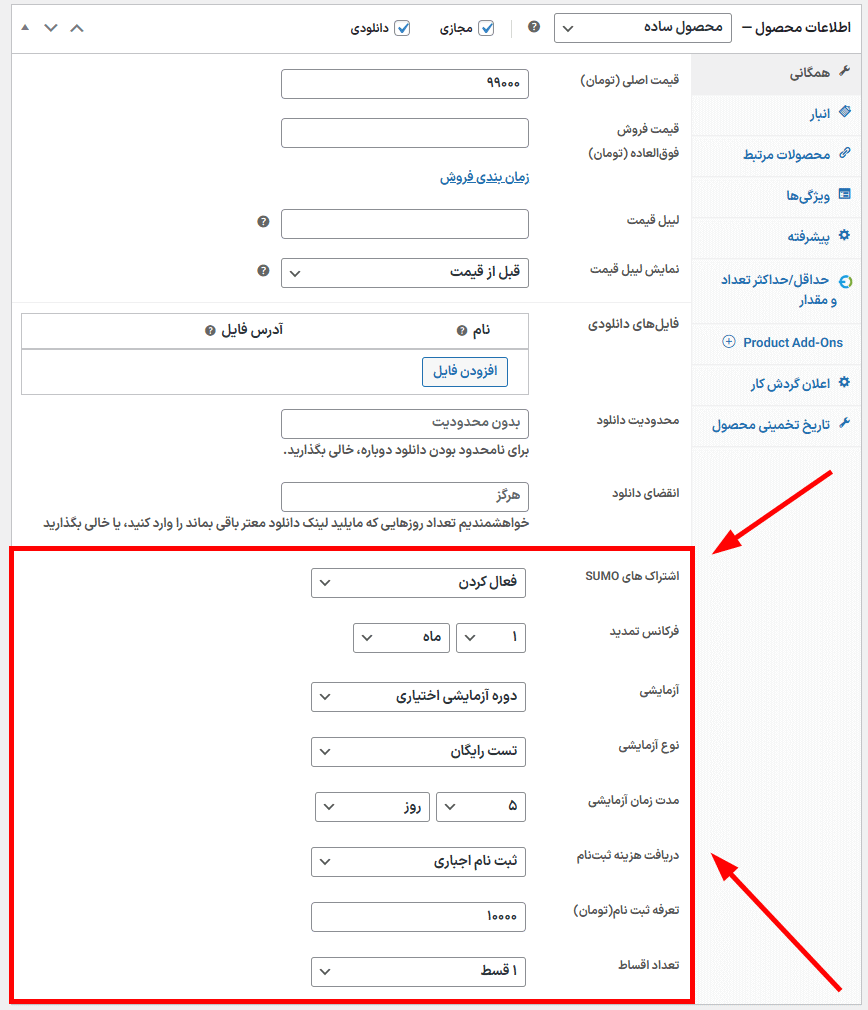This screenshot has height=1010, width=868.
Task: Open the حداقل/حداکثر تعداد و مقدار tab
Action: [777, 291]
